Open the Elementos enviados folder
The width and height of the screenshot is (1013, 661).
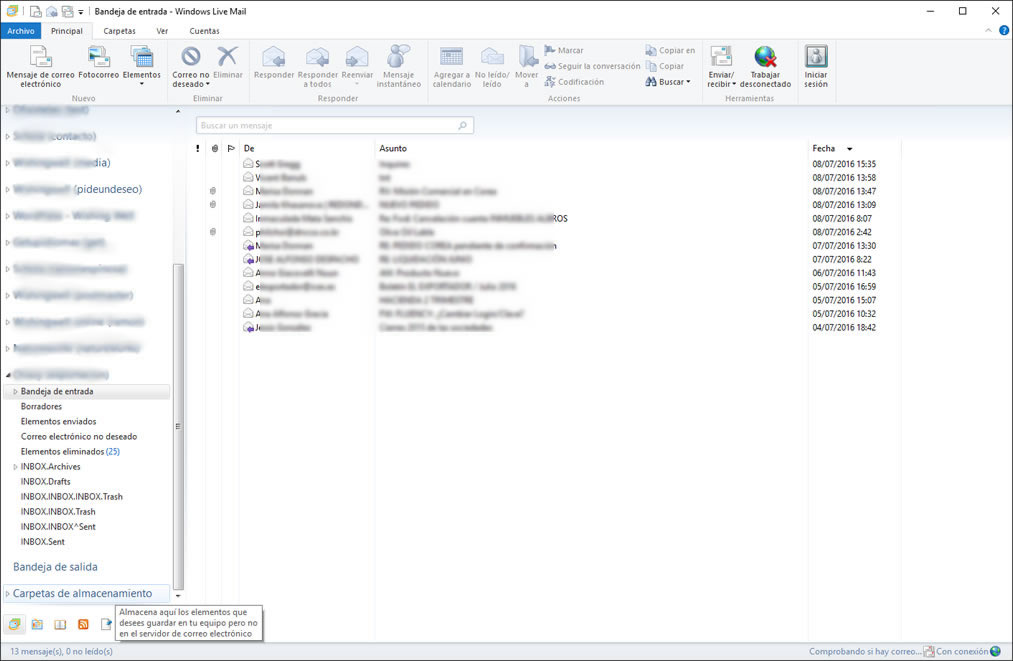58,421
